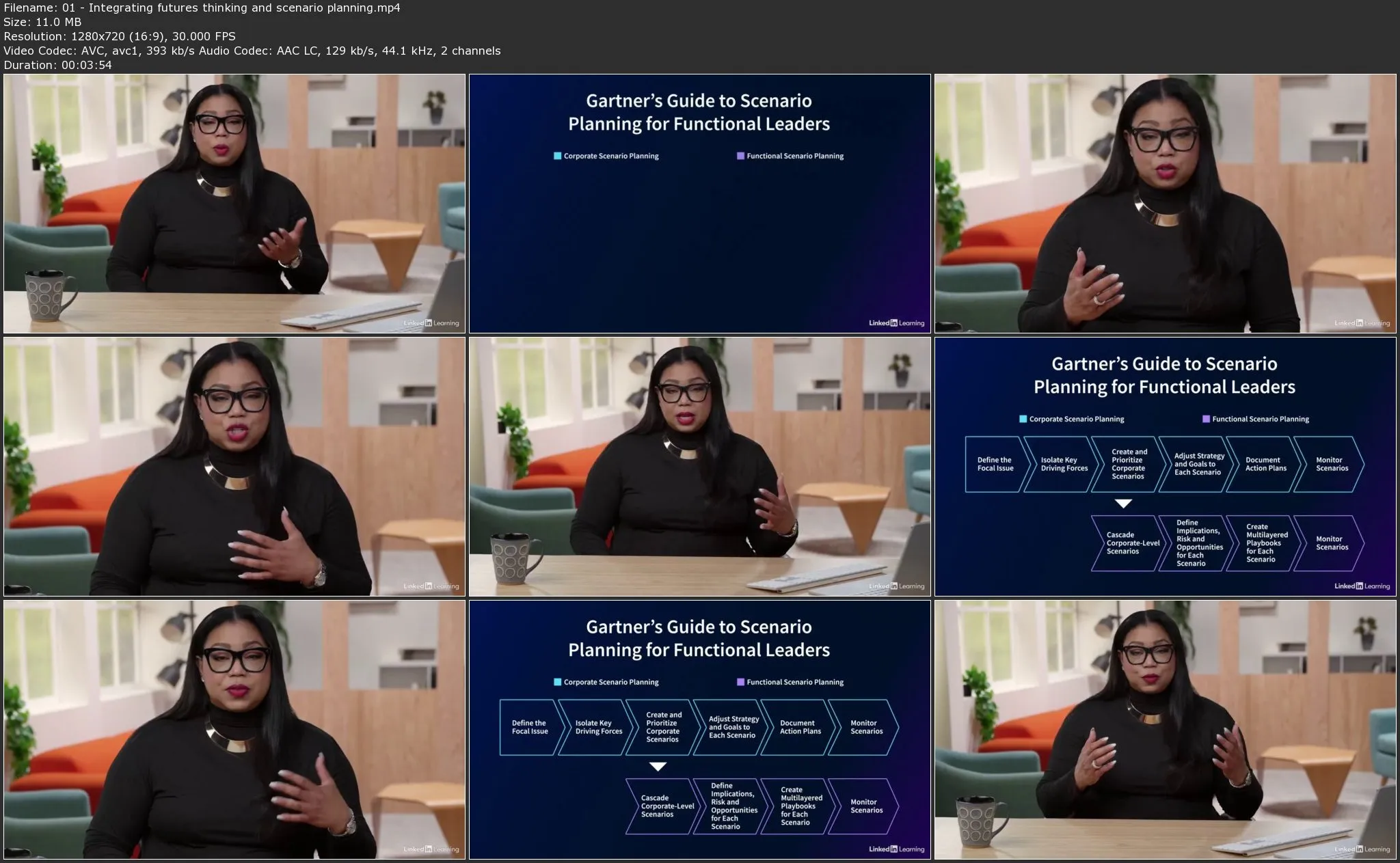Click the white down triangle in middle-row diagram slide

pyautogui.click(x=1123, y=504)
